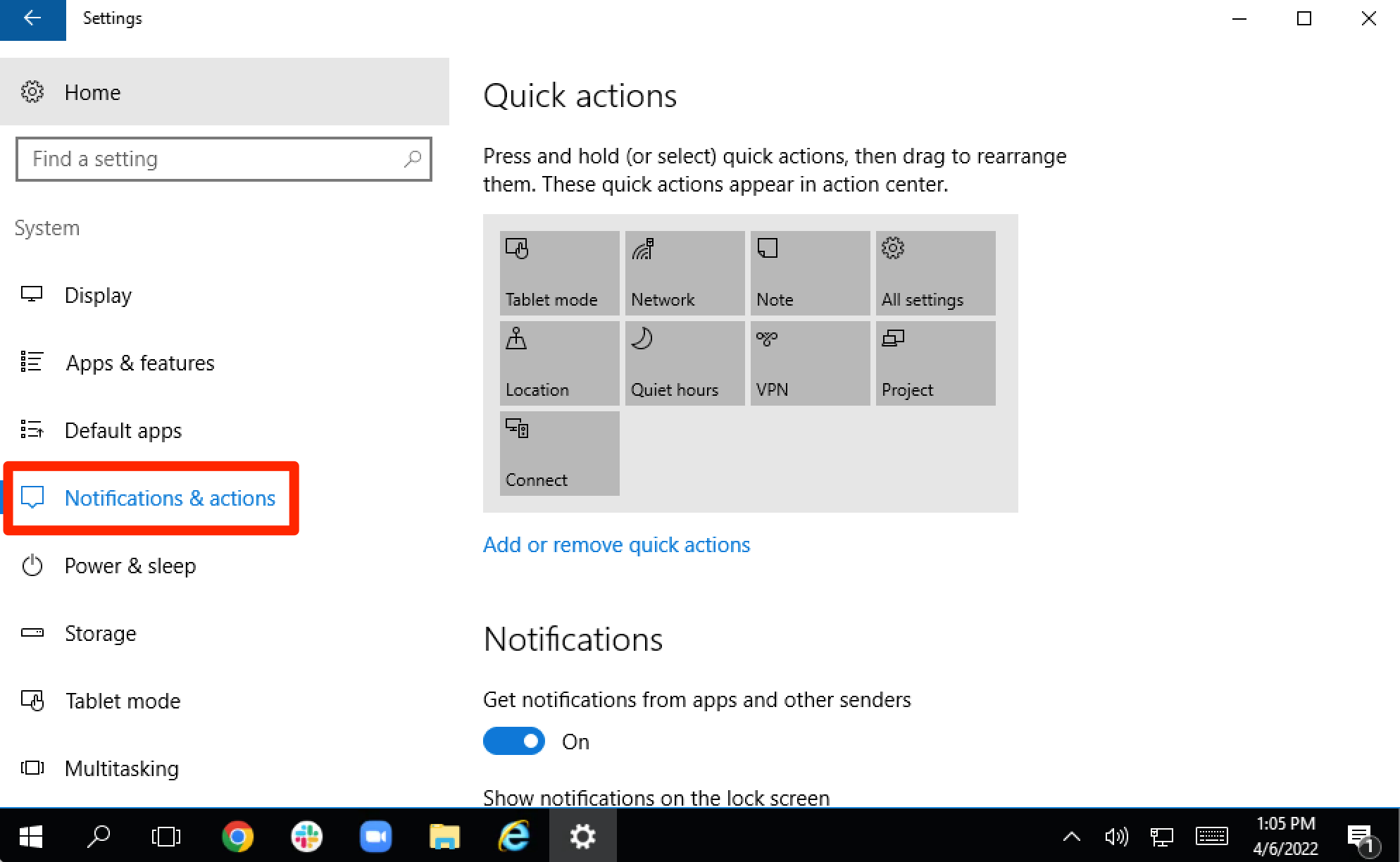Launch Google Chrome from taskbar
This screenshot has width=1400, height=862.
click(237, 836)
